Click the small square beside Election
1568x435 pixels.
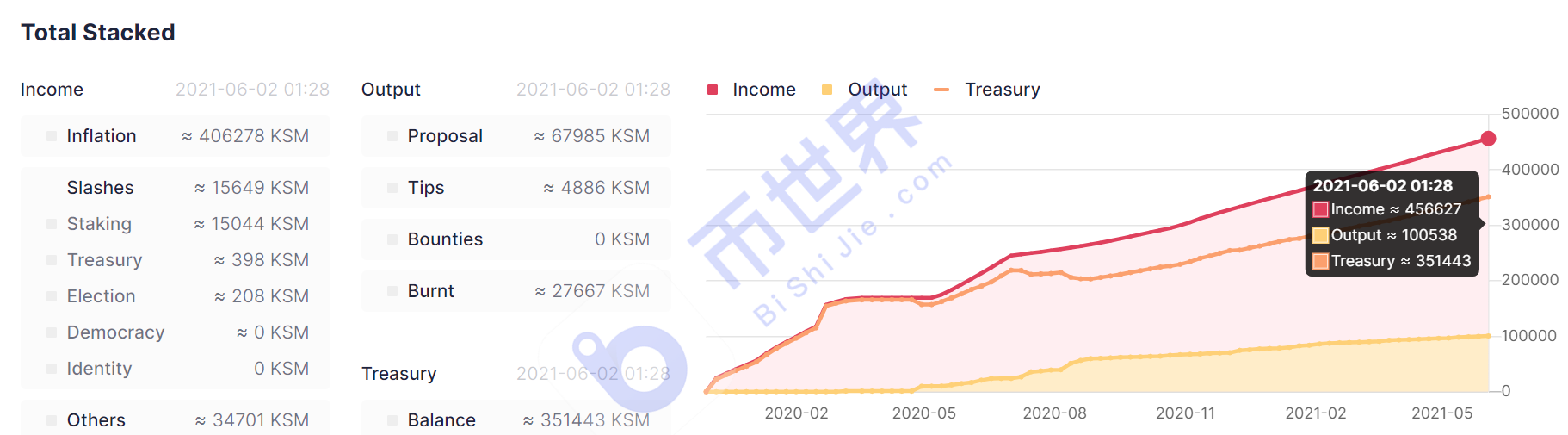point(52,296)
